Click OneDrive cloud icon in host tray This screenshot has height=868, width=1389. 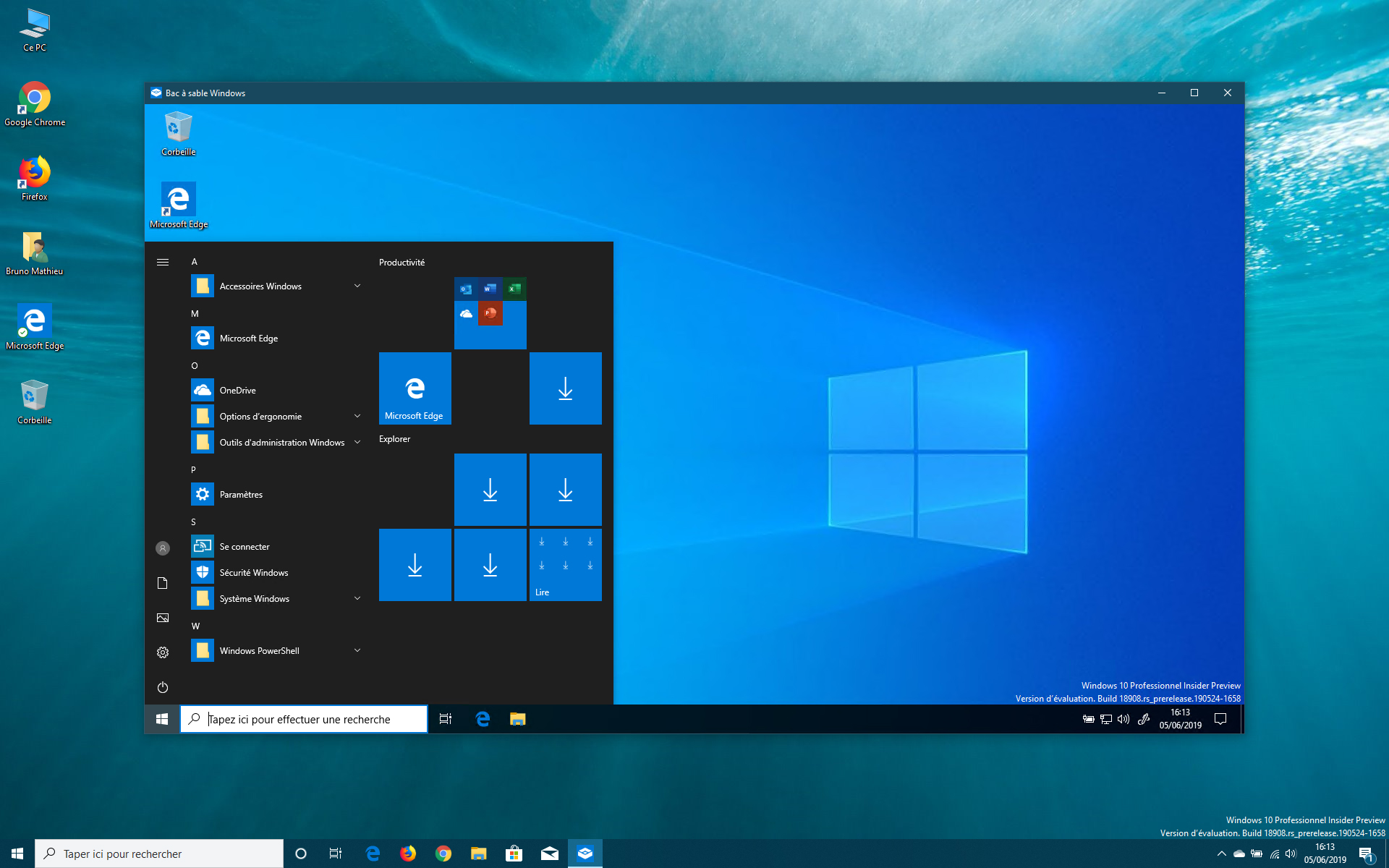[x=1239, y=854]
